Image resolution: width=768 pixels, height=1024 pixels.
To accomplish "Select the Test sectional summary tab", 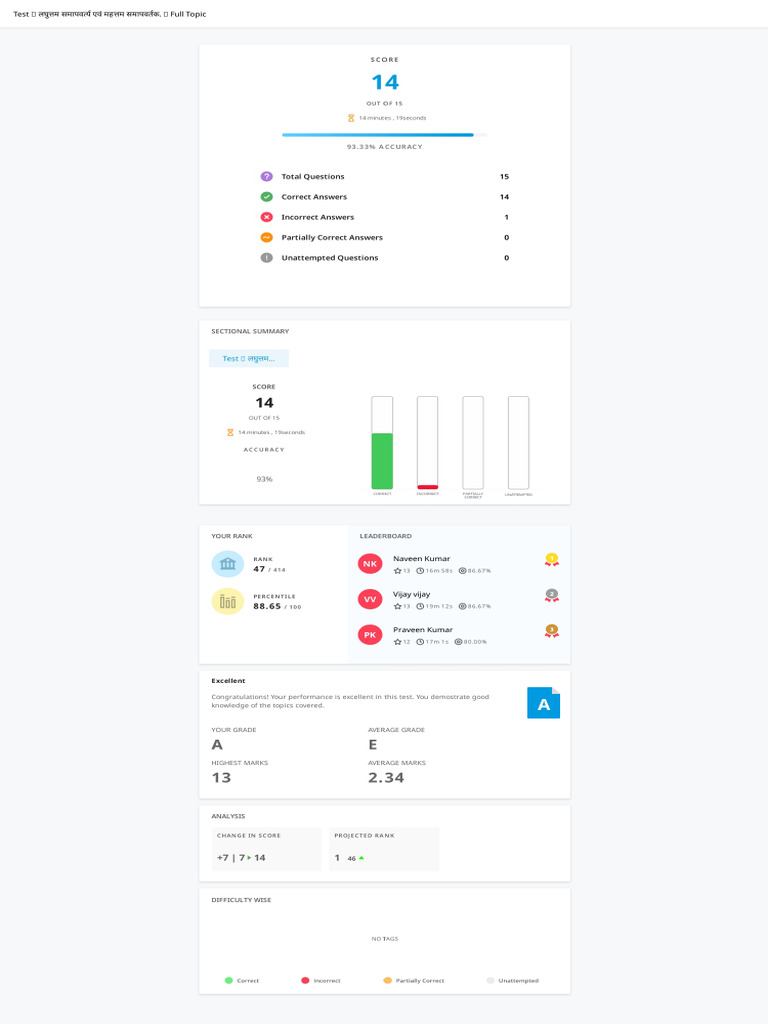I will (249, 359).
